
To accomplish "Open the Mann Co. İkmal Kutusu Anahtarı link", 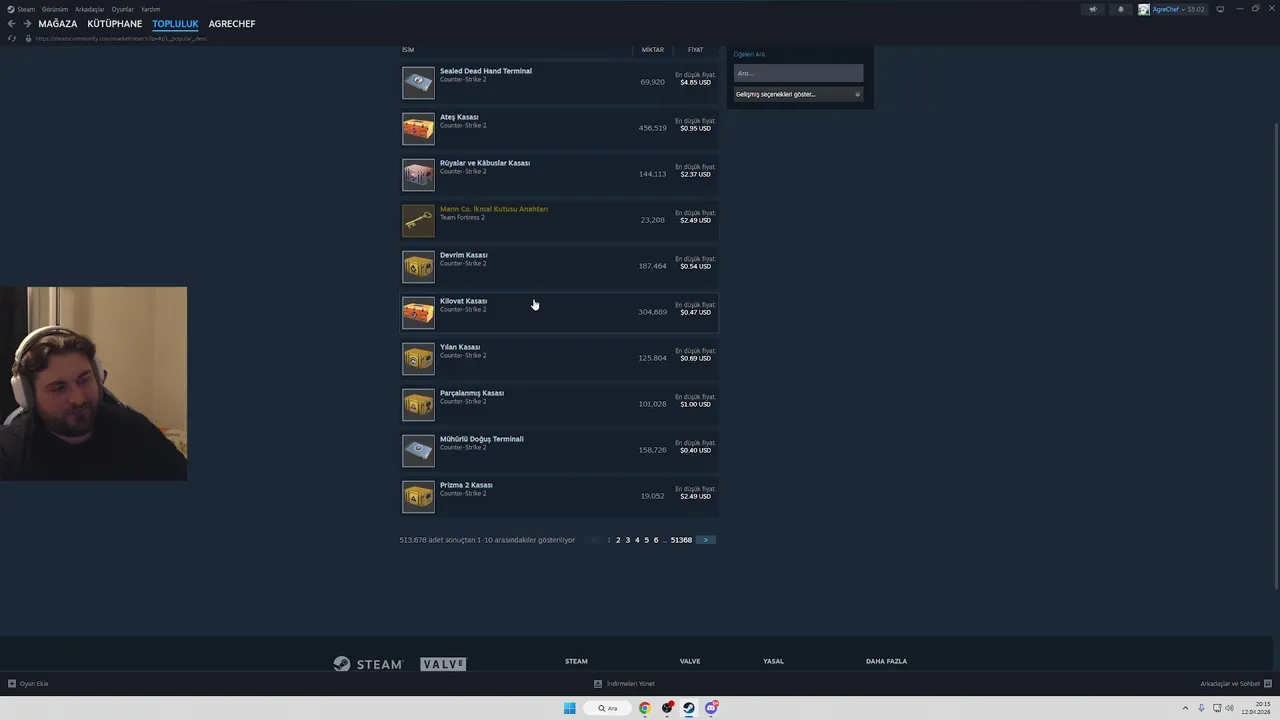I will click(494, 209).
